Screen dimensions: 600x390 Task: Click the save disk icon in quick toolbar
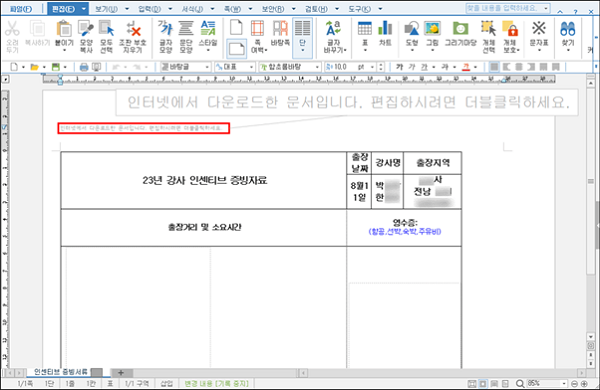55,67
